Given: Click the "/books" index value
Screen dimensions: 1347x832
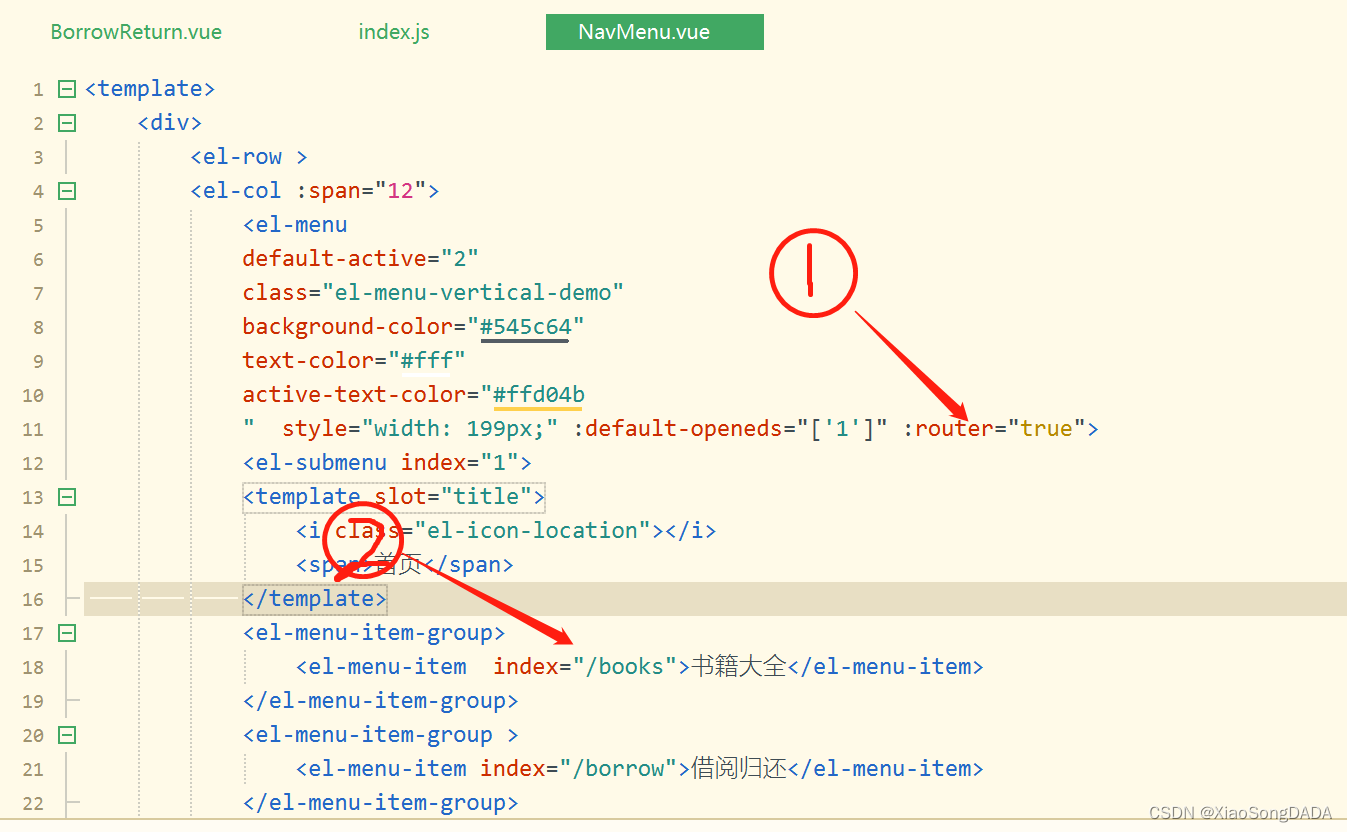Looking at the screenshot, I should (x=625, y=667).
